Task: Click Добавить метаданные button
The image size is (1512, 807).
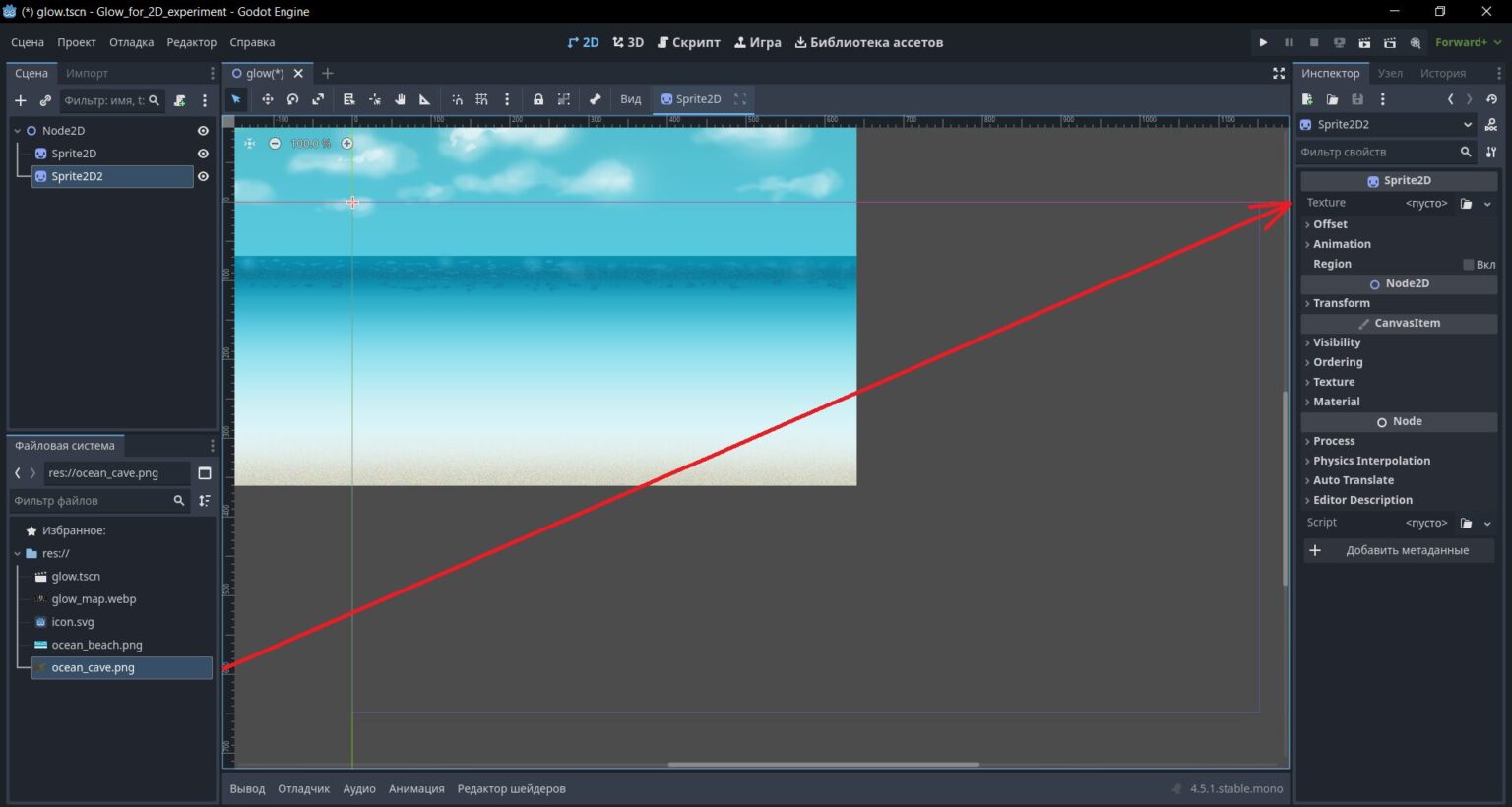Action: tap(1399, 550)
